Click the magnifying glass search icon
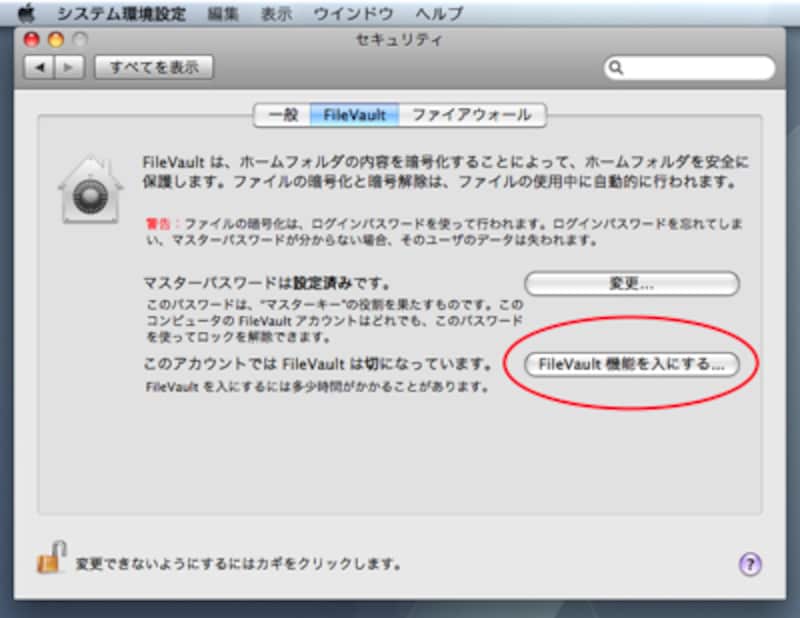Screen dimensions: 800x618 616,68
